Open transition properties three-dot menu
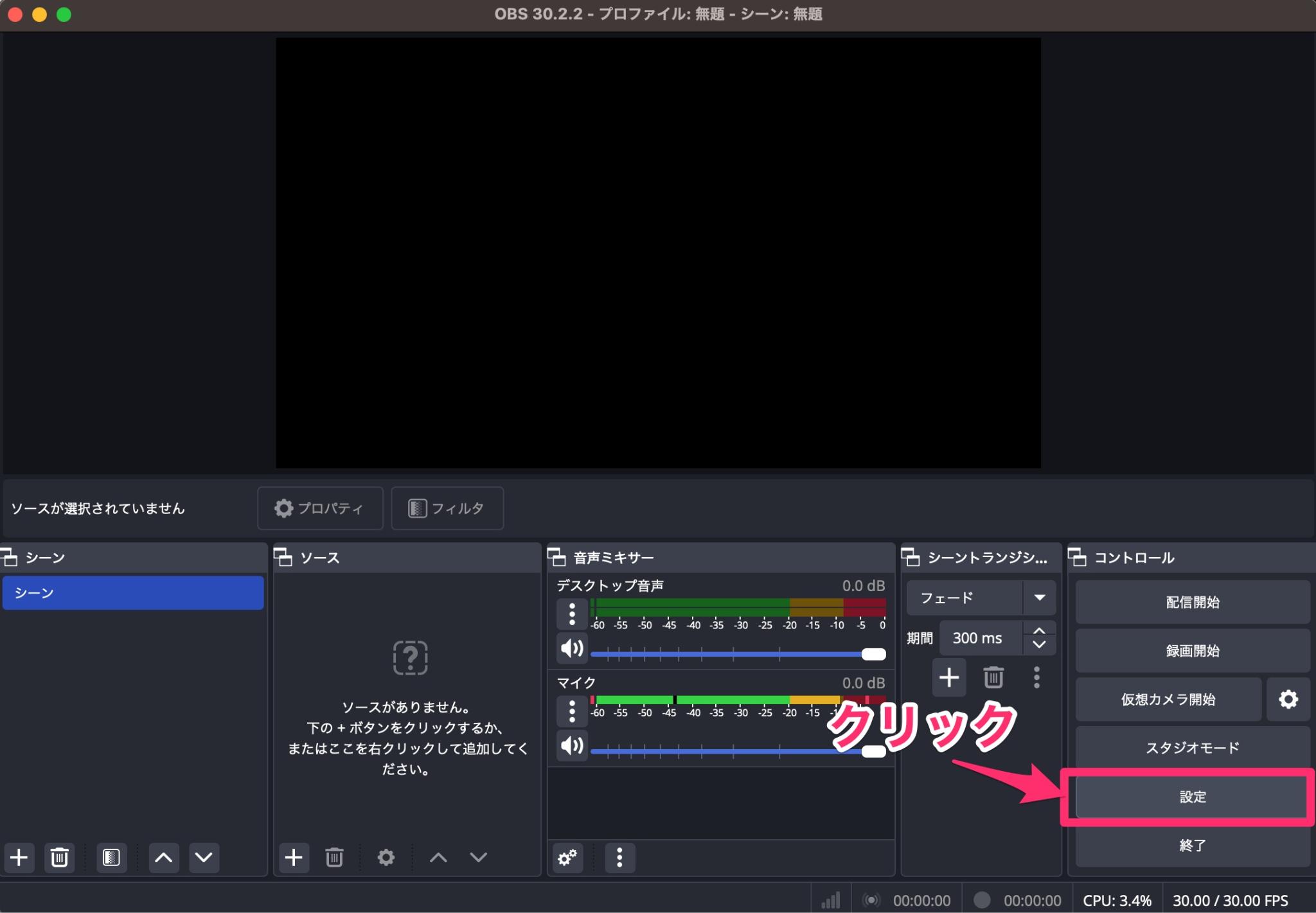 [x=1036, y=677]
